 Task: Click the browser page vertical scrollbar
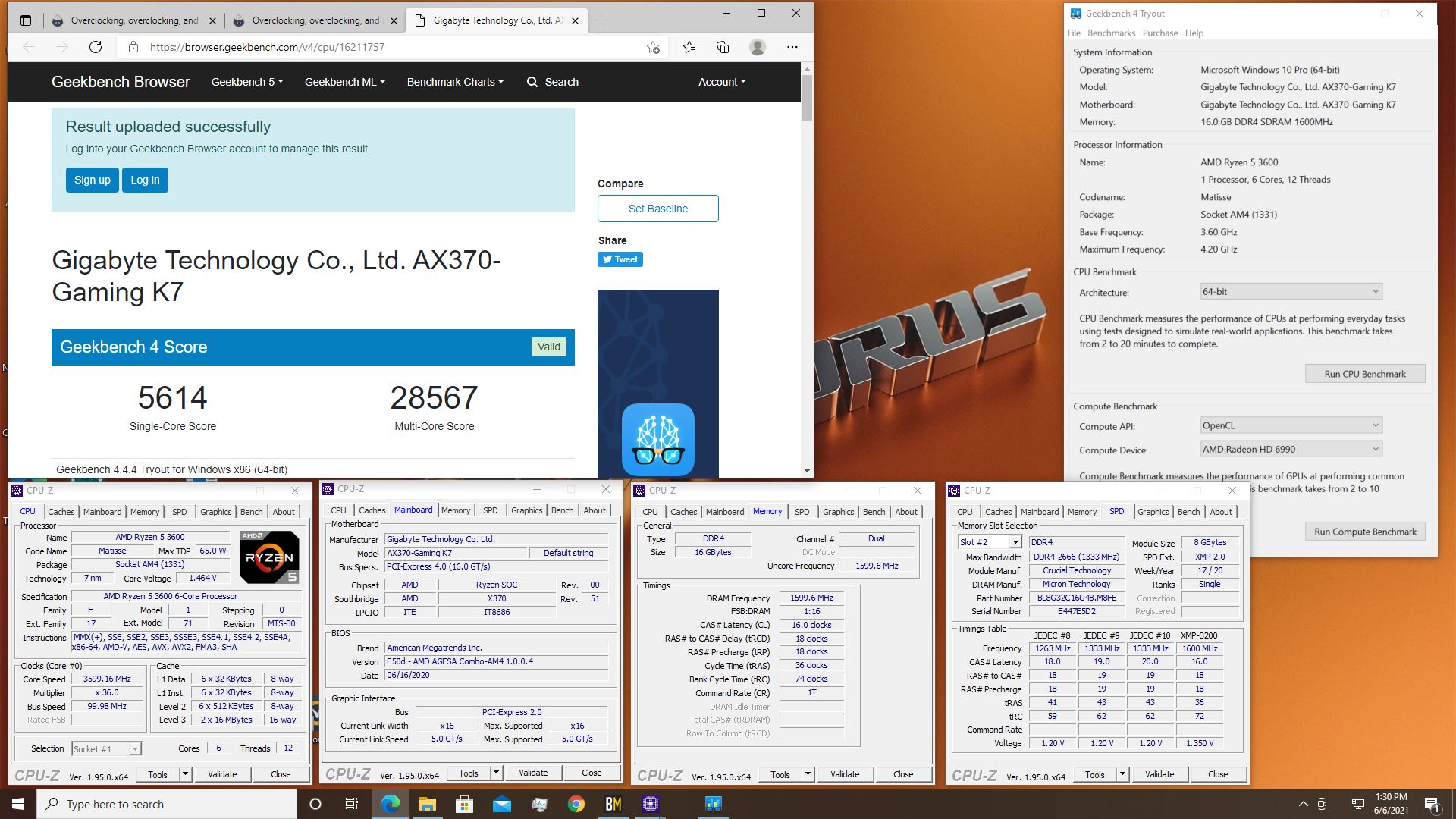(x=807, y=97)
